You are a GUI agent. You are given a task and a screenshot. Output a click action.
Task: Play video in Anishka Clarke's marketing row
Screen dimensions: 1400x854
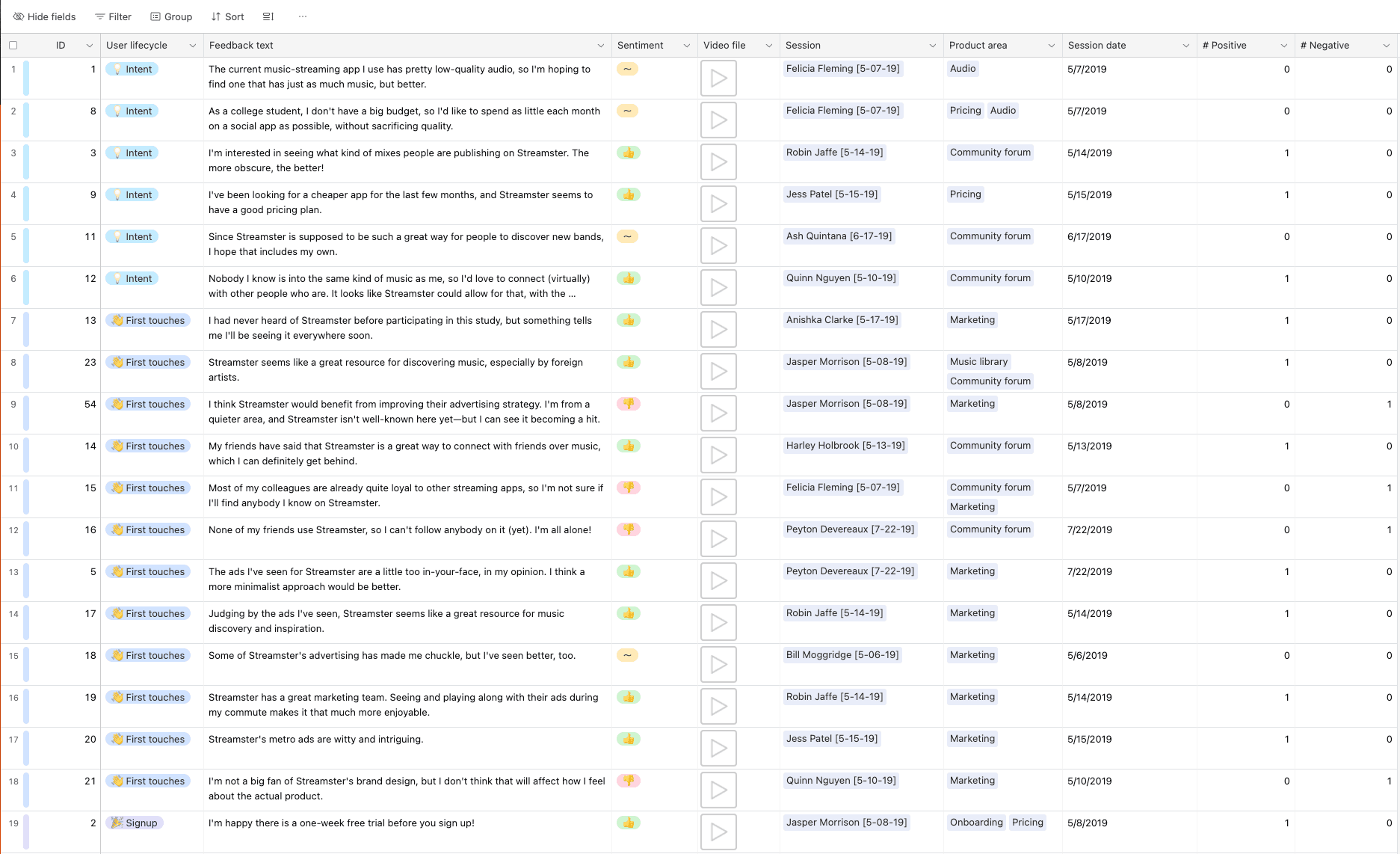point(718,329)
